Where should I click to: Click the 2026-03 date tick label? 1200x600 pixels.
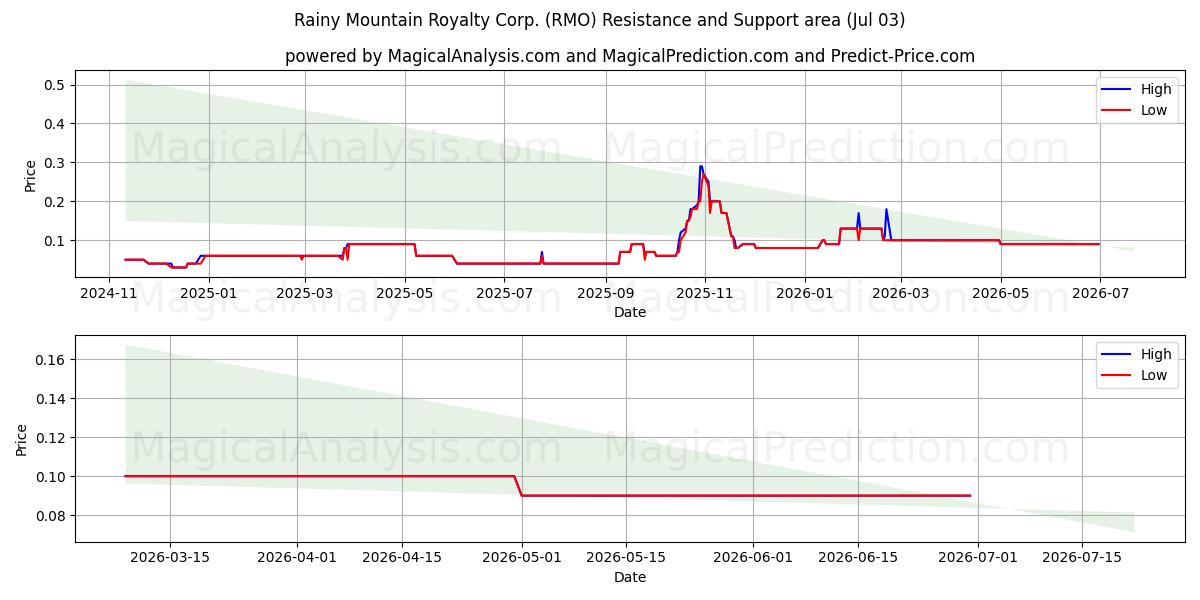pos(901,294)
